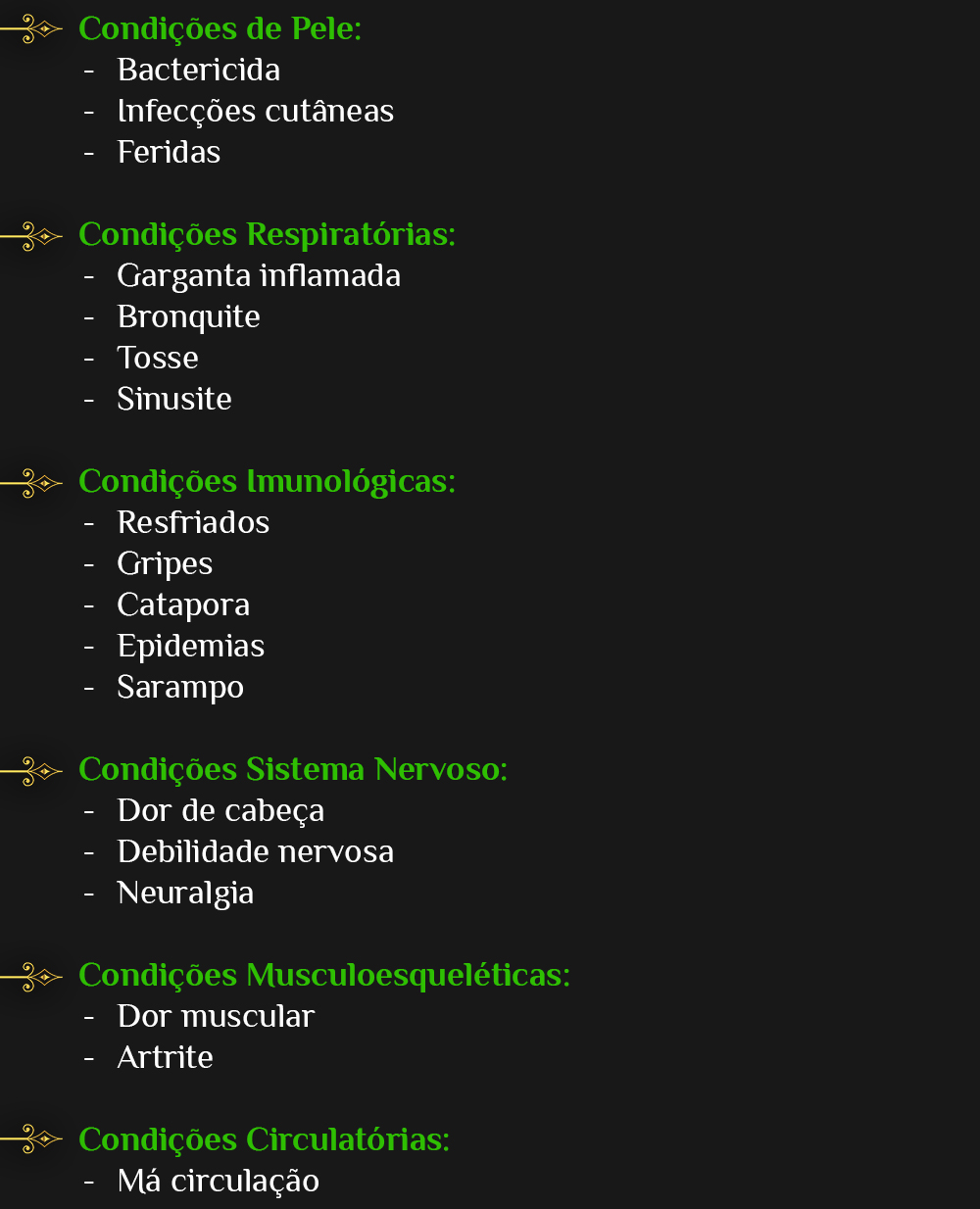
Task: Click the Artrite list item
Action: pyautogui.click(x=165, y=1058)
